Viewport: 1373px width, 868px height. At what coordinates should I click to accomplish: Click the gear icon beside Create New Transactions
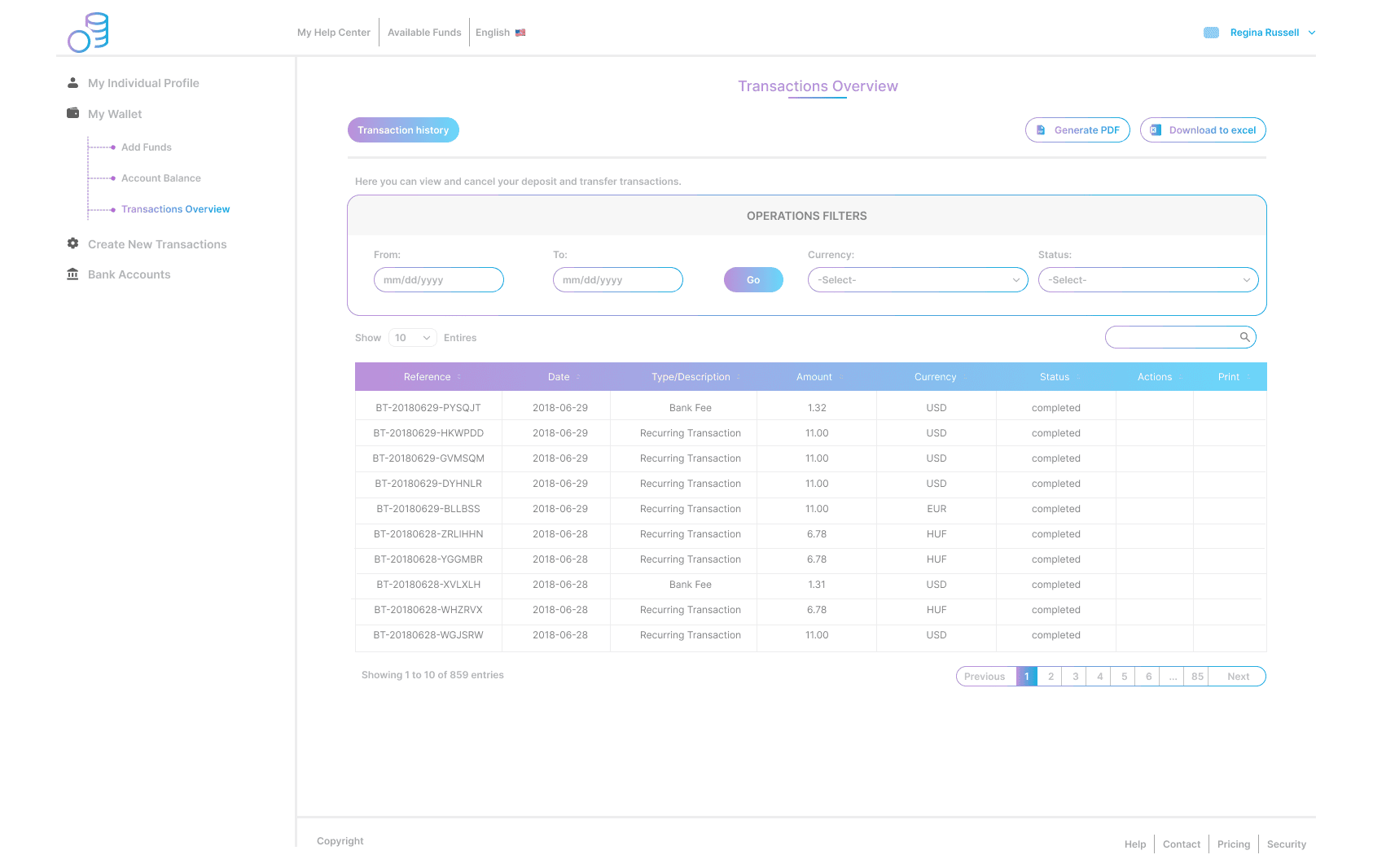pyautogui.click(x=72, y=243)
